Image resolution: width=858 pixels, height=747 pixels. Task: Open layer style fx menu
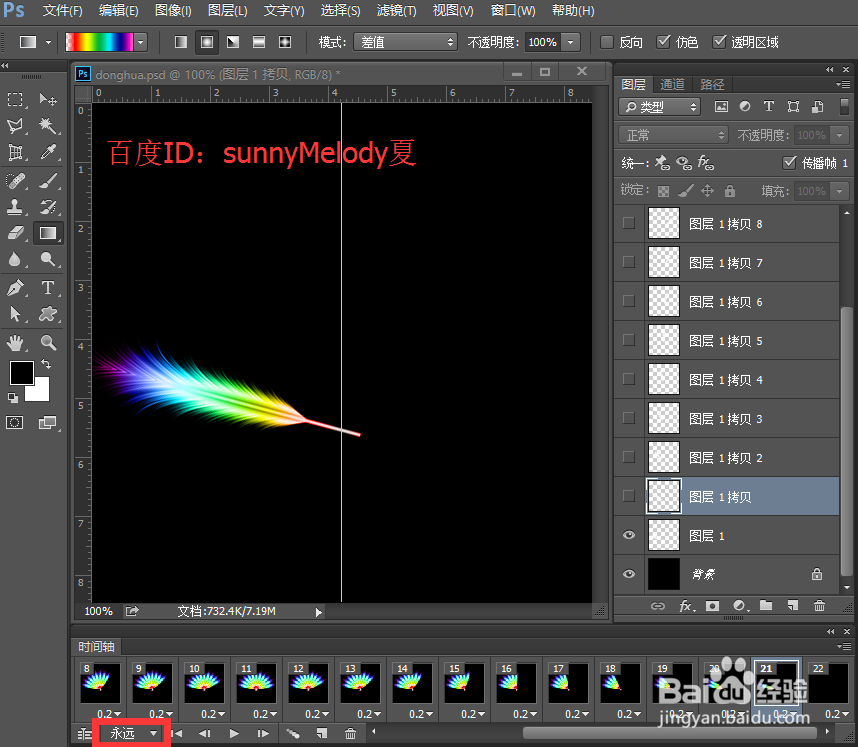tap(687, 606)
